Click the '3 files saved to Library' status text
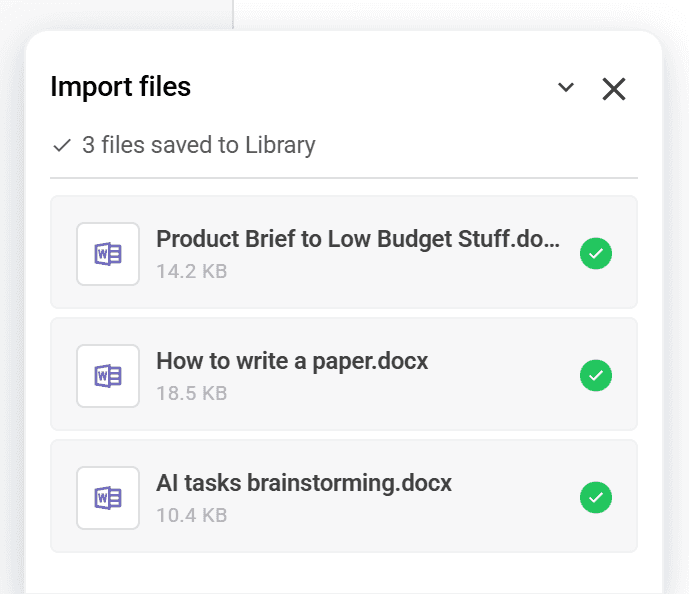Screen dimensions: 689x594 [198, 146]
